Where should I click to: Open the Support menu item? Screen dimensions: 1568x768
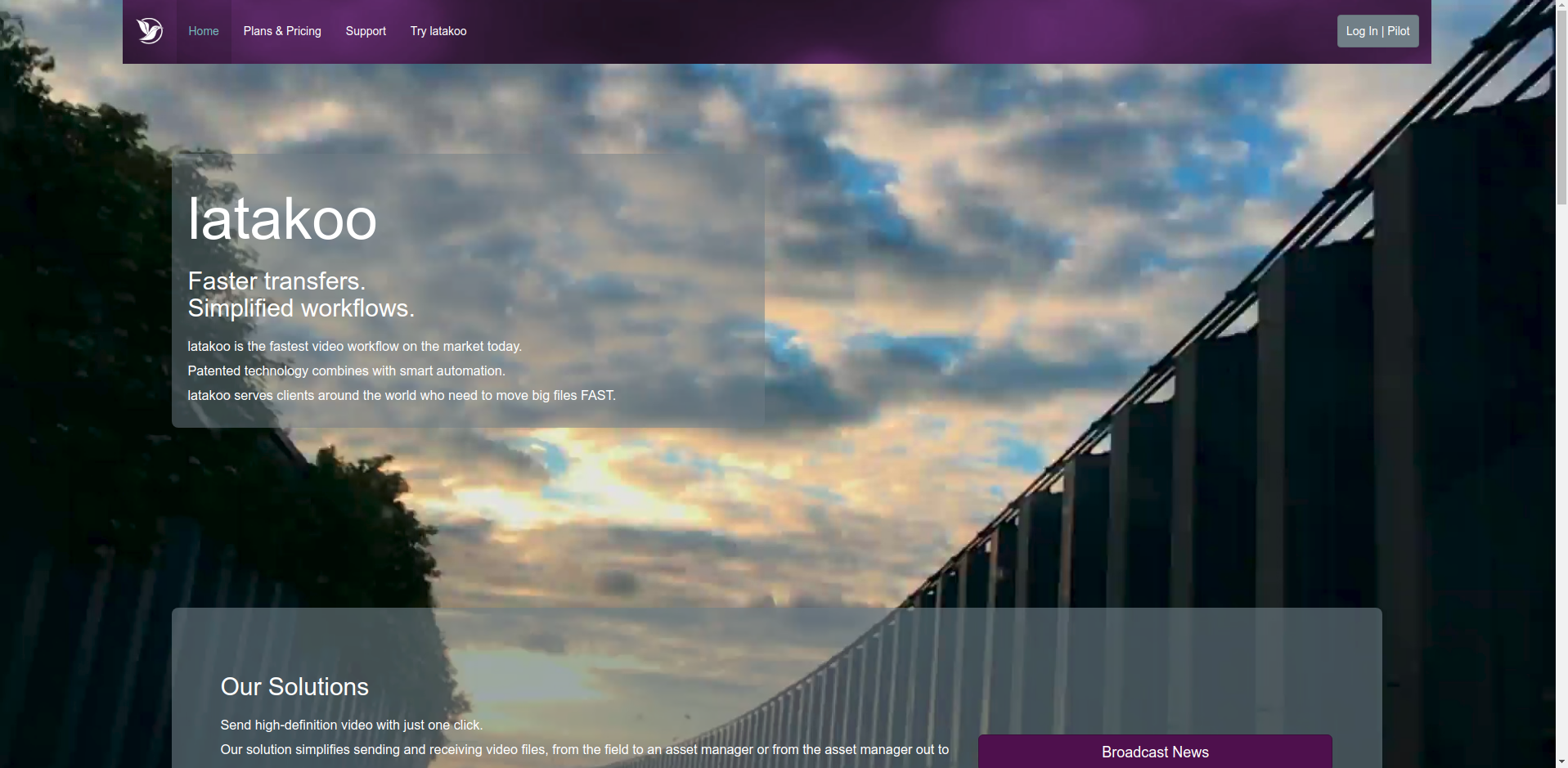366,31
